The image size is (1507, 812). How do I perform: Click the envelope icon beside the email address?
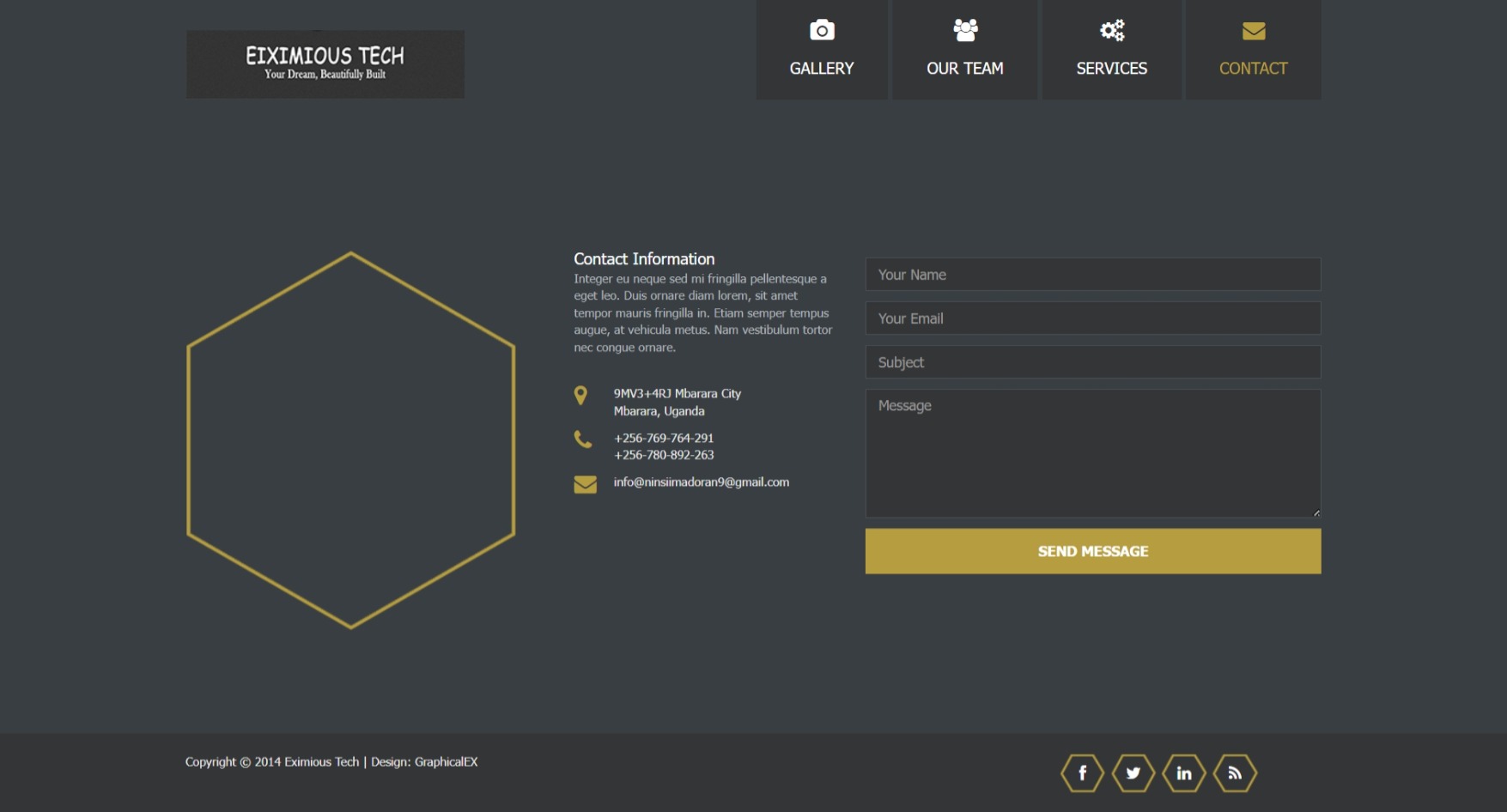tap(585, 484)
